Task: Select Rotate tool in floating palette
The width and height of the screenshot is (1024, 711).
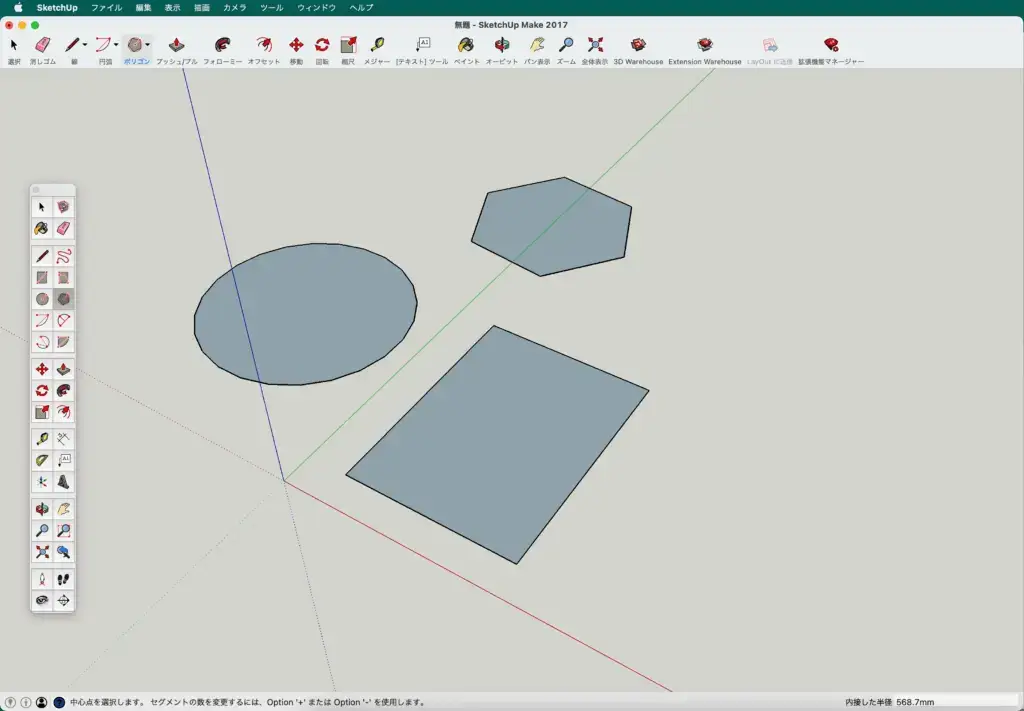Action: tap(42, 391)
